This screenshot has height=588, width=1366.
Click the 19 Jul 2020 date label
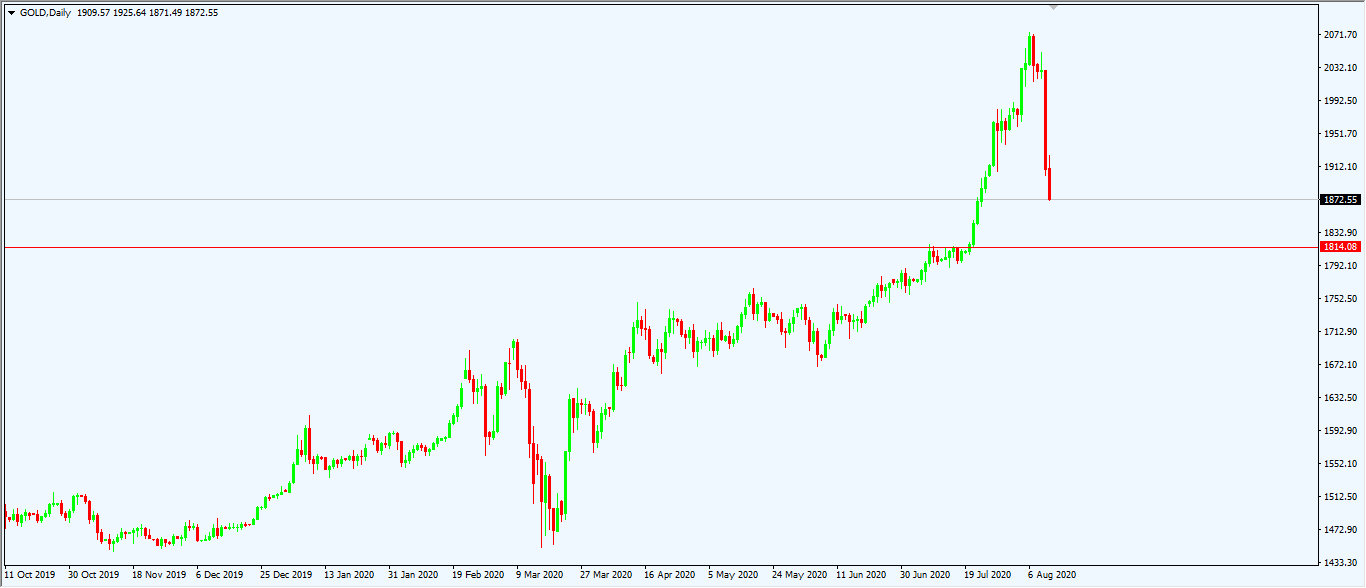tap(990, 575)
